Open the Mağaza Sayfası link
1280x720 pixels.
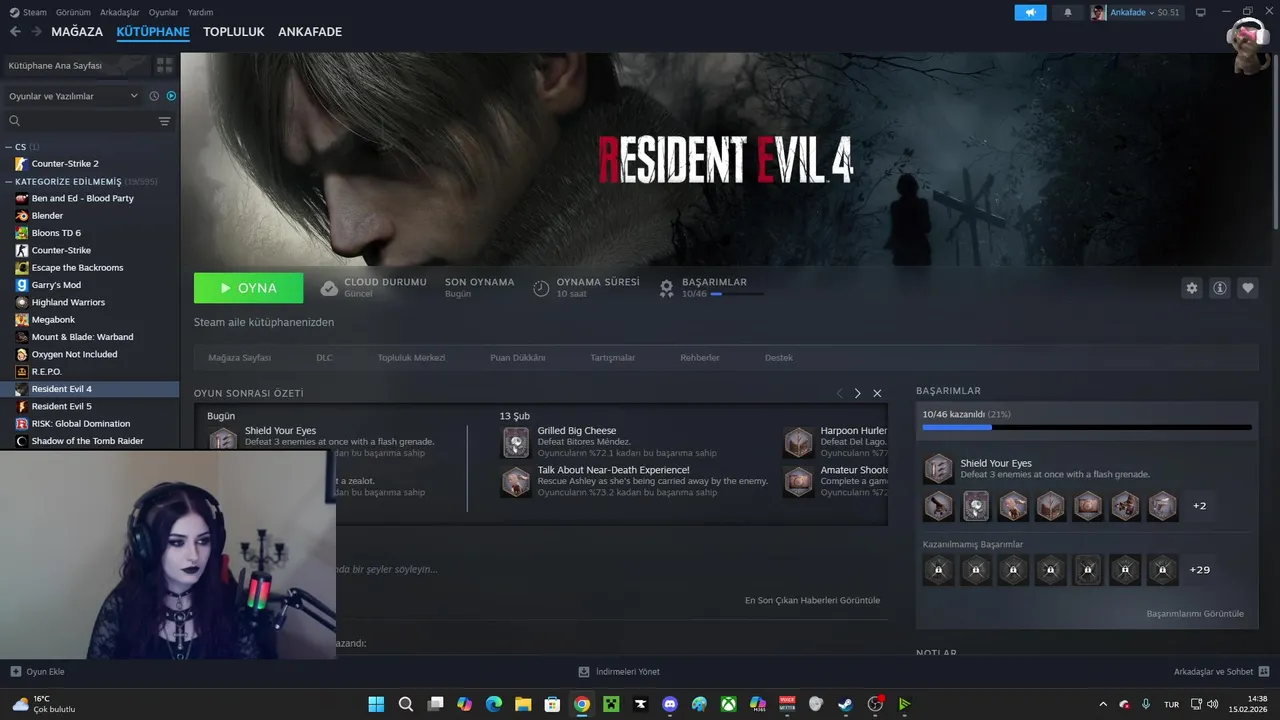[x=239, y=357]
